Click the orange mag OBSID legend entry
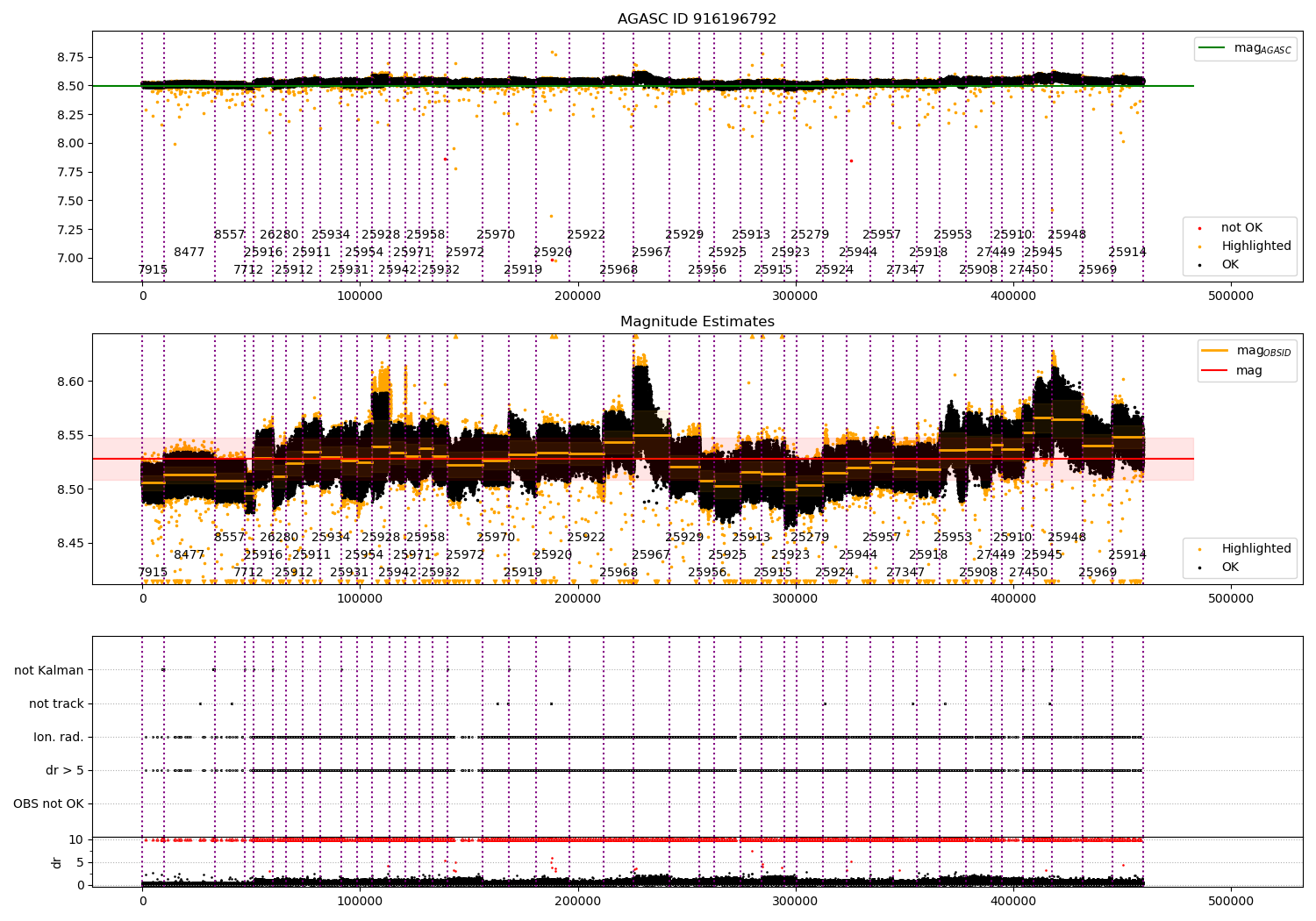This screenshot has height=921, width=1316. pos(1247,351)
